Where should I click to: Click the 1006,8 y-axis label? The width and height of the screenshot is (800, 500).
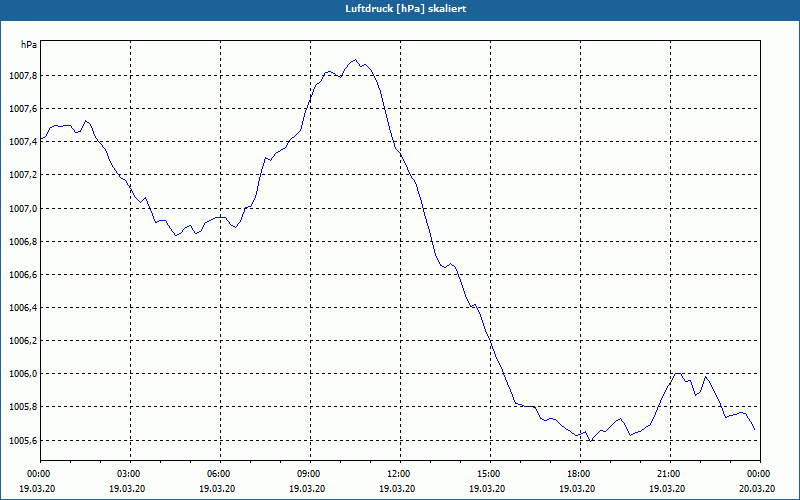[23, 242]
